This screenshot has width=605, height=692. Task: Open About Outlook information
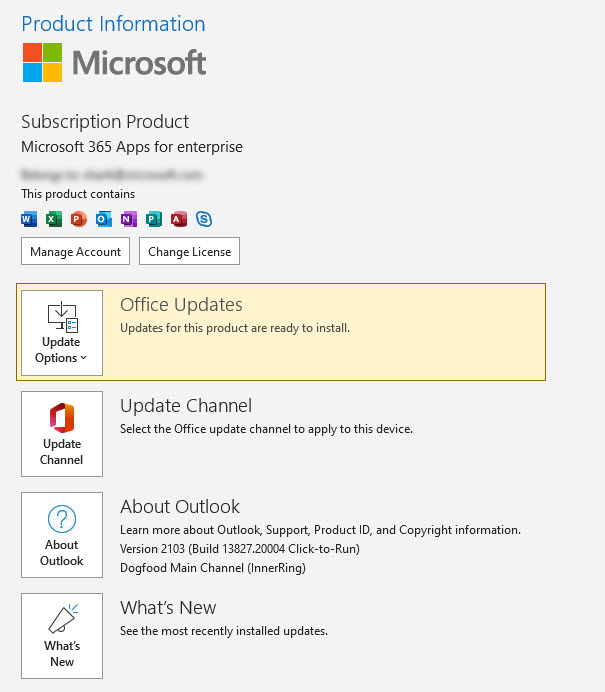(62, 535)
